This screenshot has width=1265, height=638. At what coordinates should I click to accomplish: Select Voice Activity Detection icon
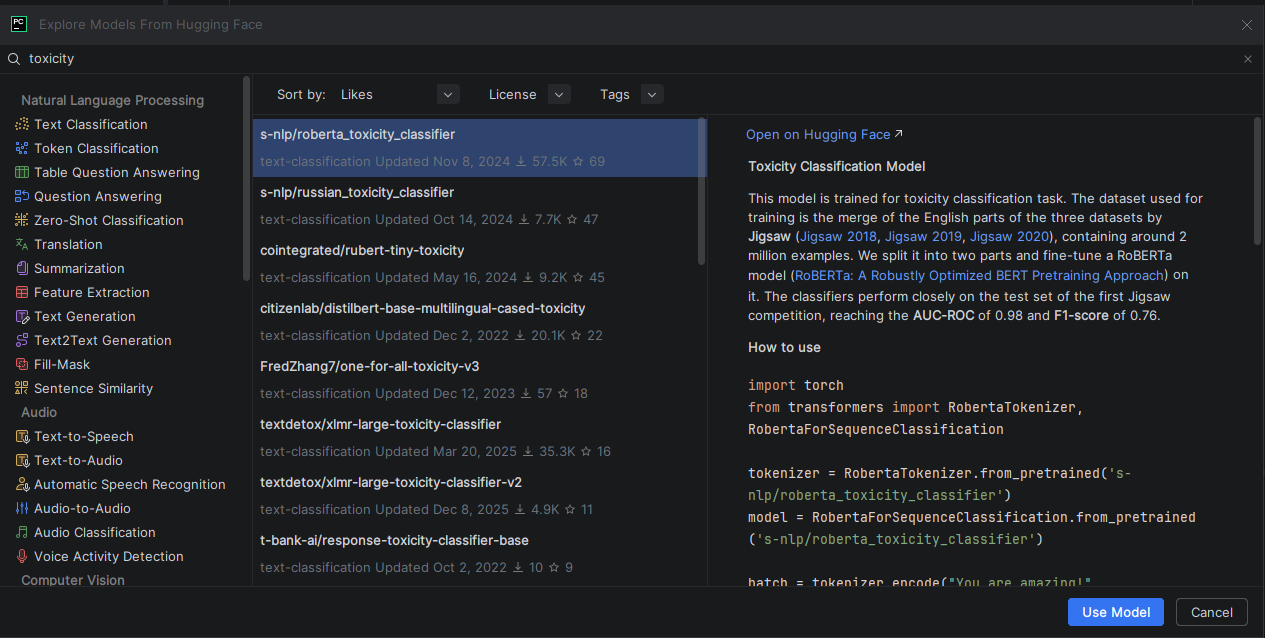(22, 556)
